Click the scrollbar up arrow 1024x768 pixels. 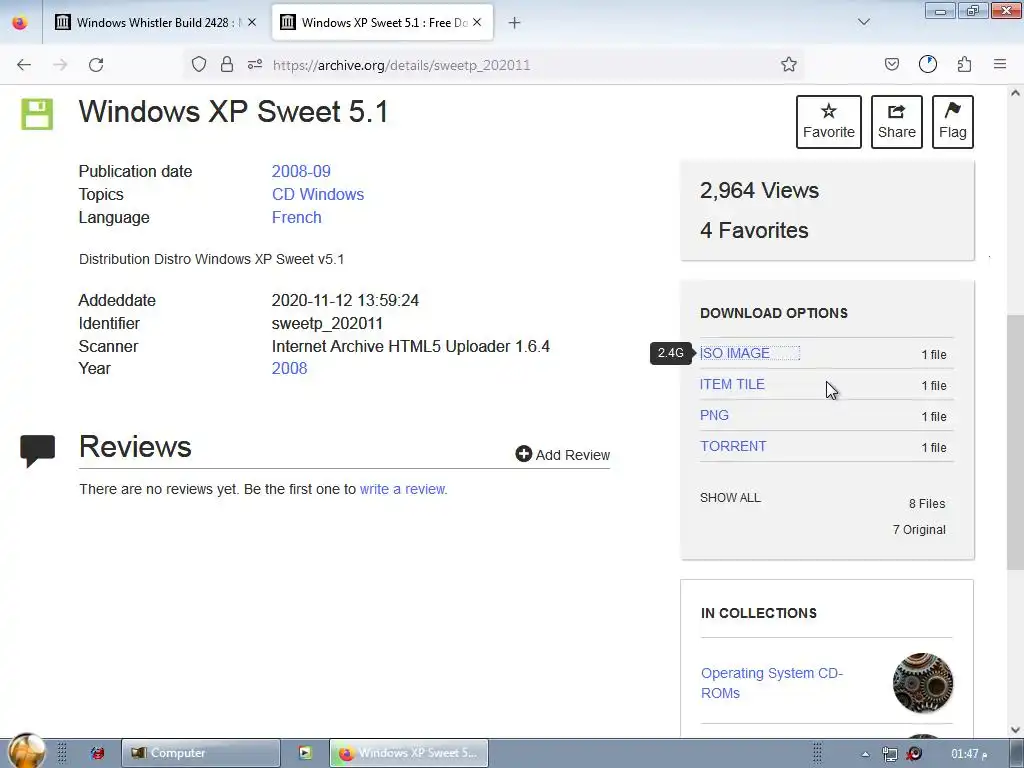(x=1015, y=93)
